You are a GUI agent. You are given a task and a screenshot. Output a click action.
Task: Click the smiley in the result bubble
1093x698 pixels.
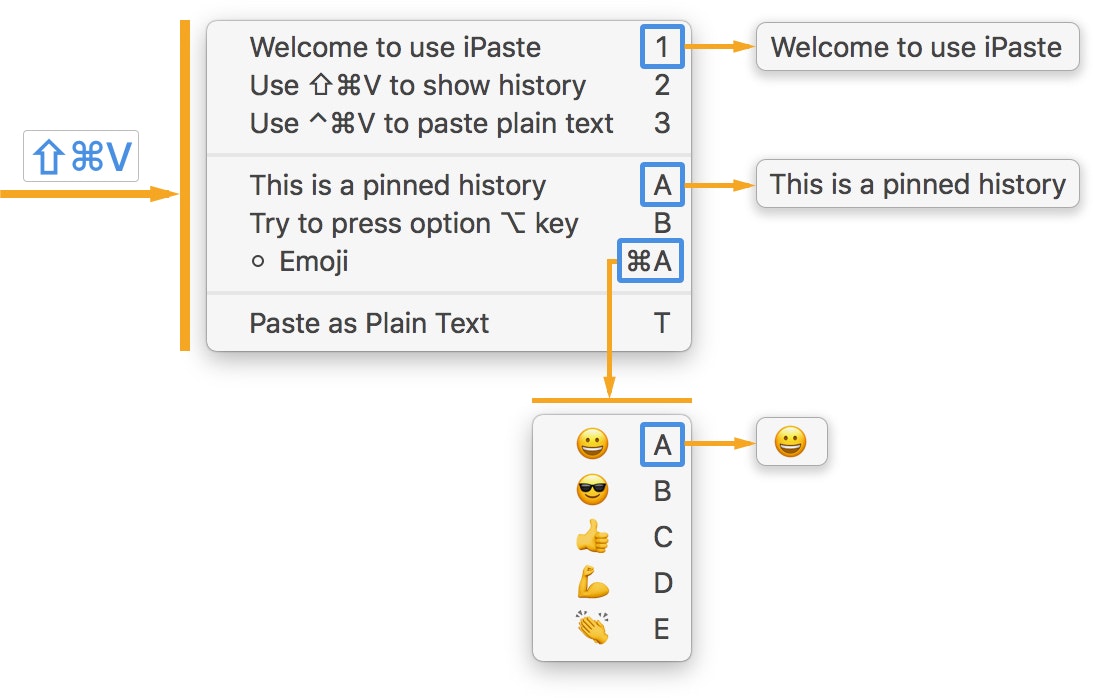coord(791,442)
